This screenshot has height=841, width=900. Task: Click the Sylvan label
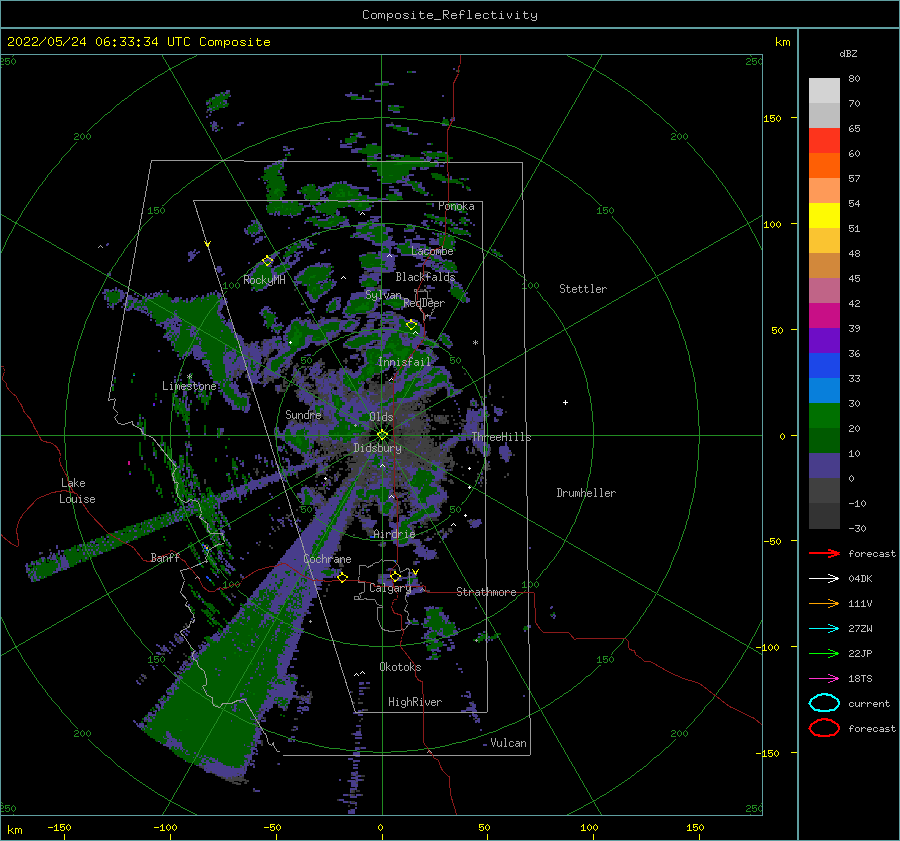pos(383,295)
